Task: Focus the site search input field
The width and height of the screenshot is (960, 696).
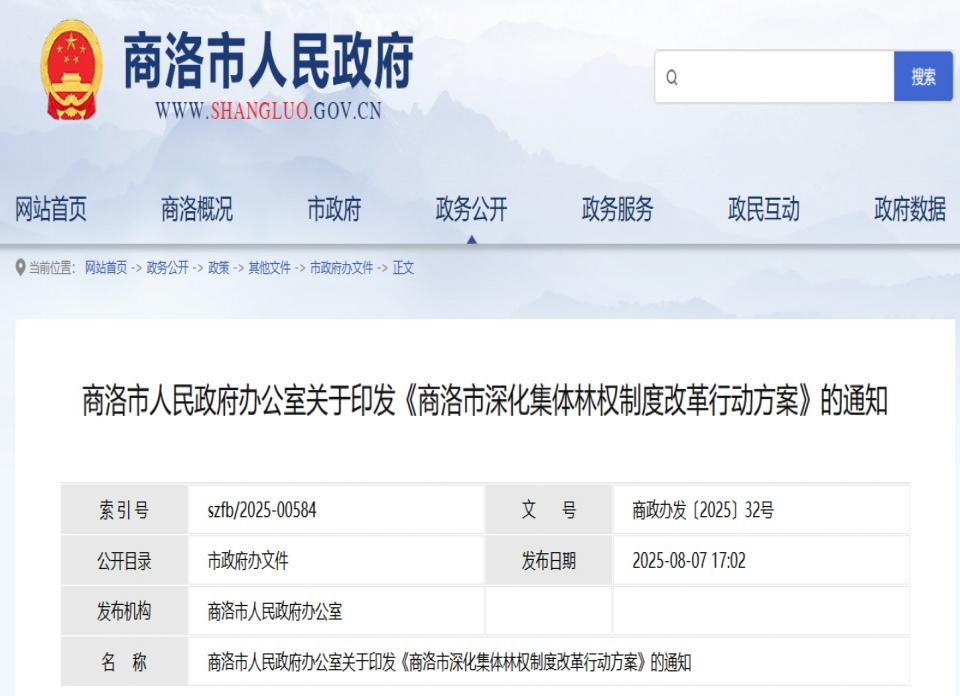Action: (x=774, y=77)
